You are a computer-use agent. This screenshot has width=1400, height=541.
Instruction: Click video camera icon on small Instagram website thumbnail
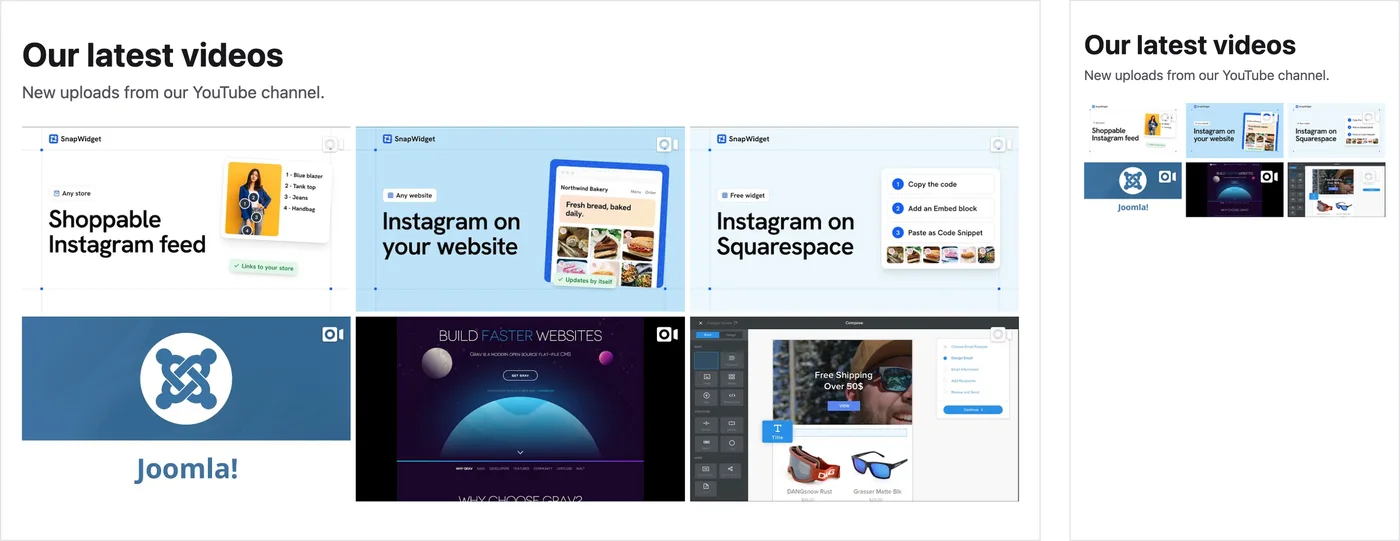1269,118
